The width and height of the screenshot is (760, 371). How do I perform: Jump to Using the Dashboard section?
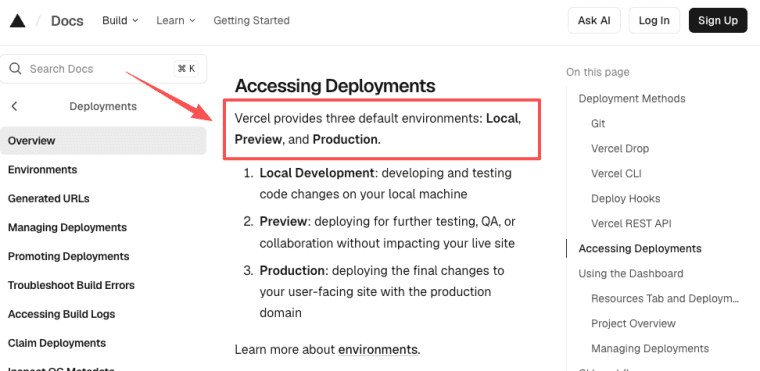click(631, 274)
